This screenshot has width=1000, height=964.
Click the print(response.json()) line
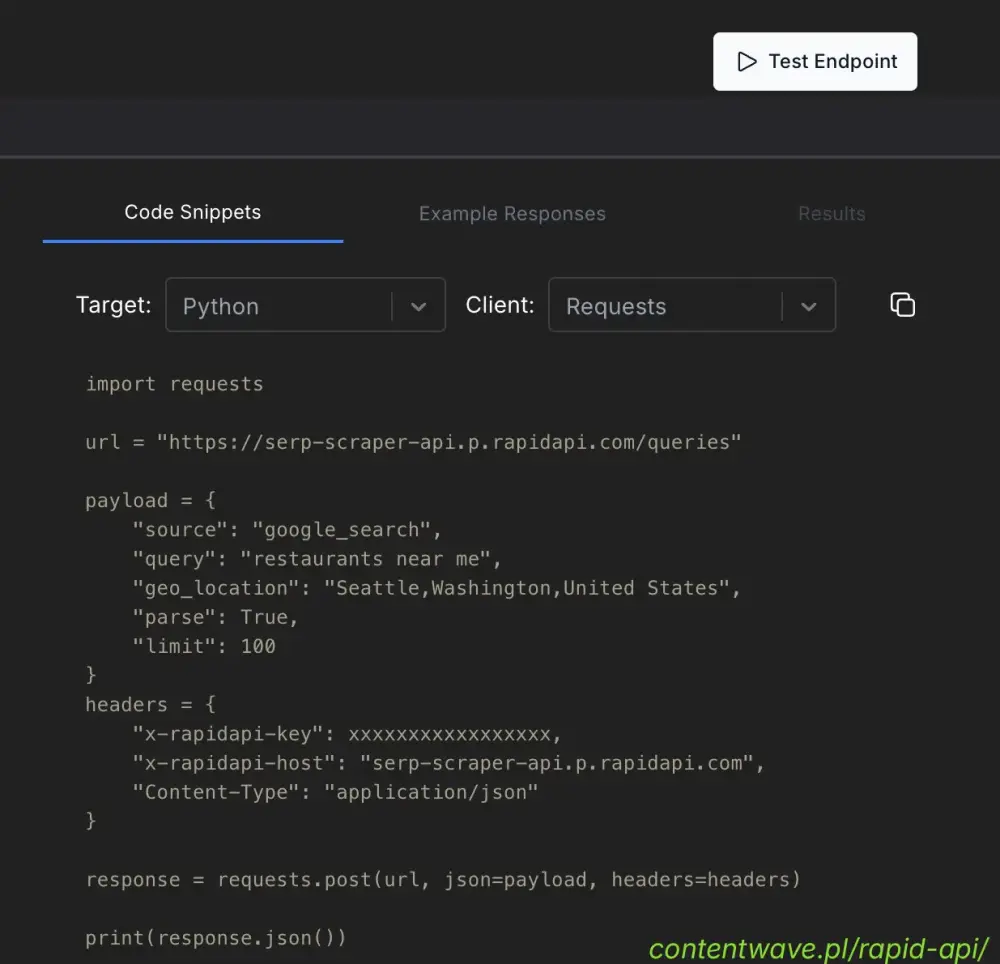(215, 938)
